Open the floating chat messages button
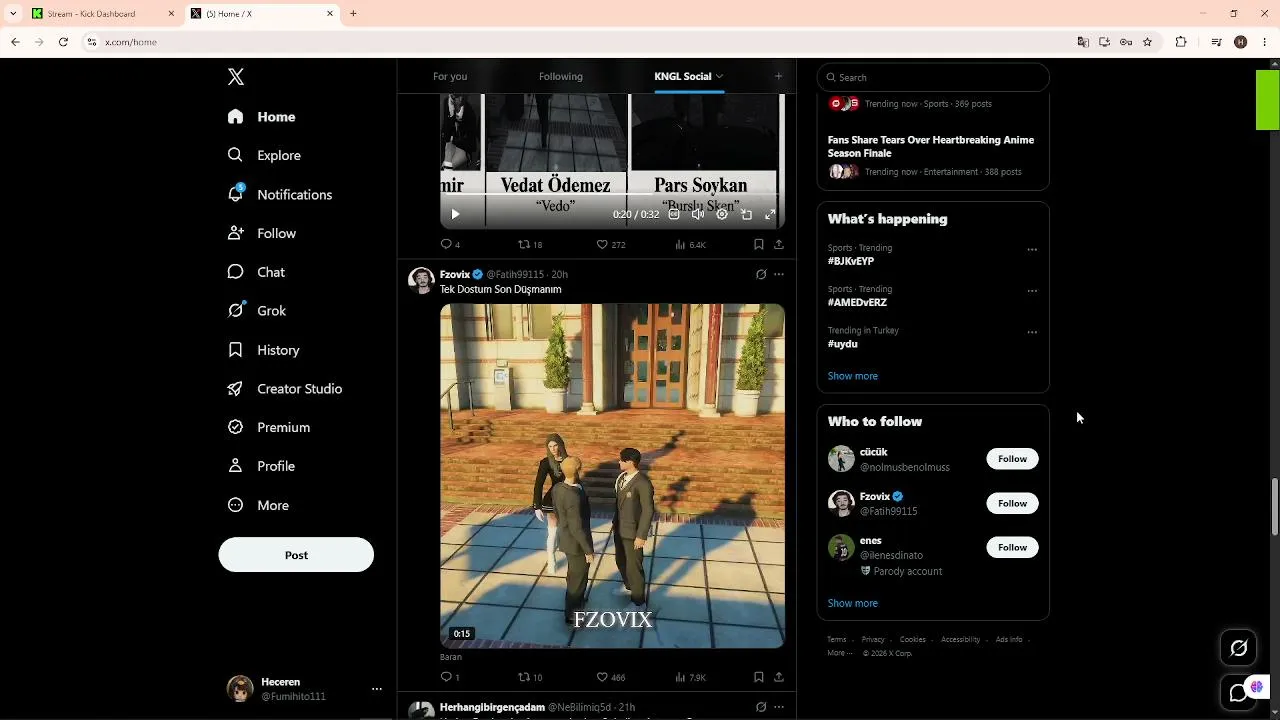This screenshot has height=720, width=1280. coord(1239,692)
